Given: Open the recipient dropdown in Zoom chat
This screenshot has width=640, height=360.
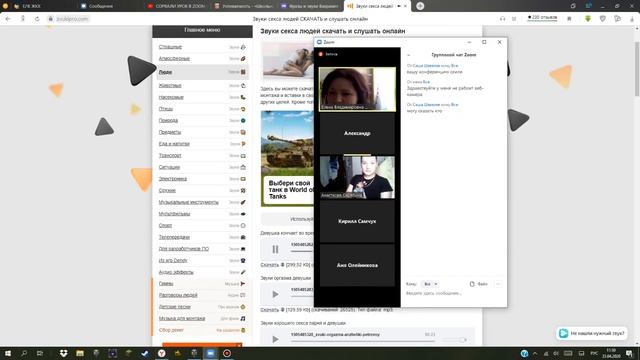Looking at the screenshot, I should point(430,284).
